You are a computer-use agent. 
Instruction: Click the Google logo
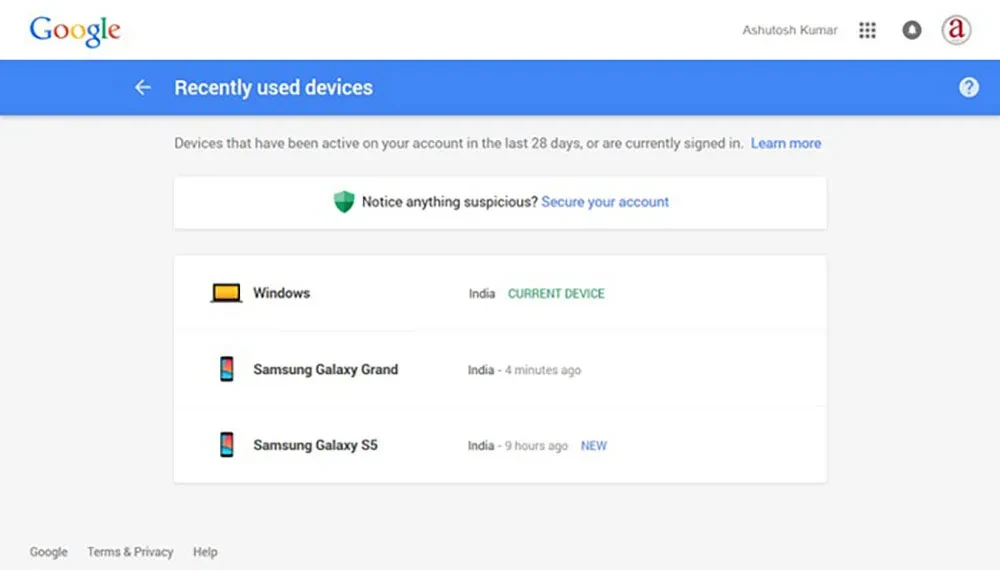[75, 31]
